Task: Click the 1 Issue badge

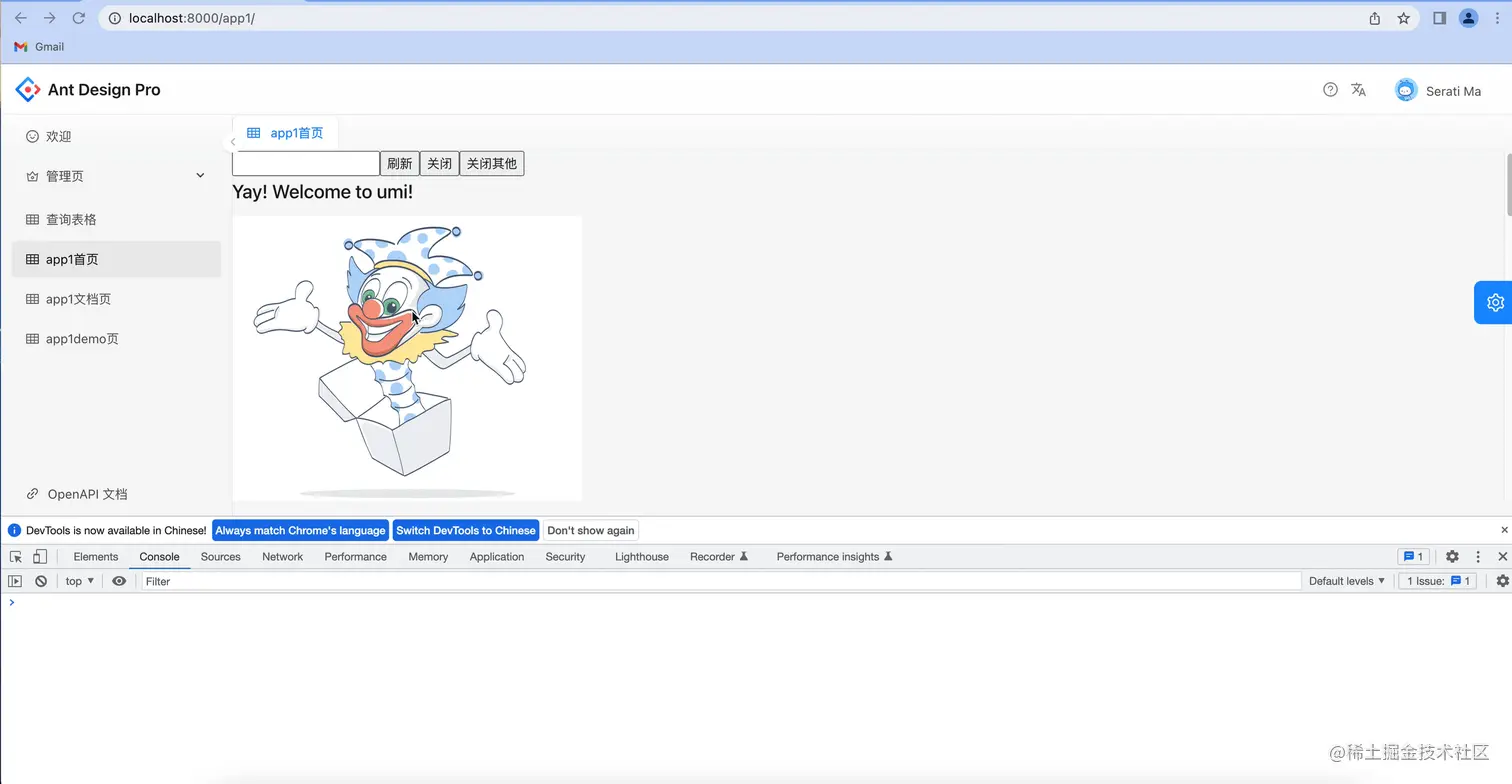Action: (1438, 581)
